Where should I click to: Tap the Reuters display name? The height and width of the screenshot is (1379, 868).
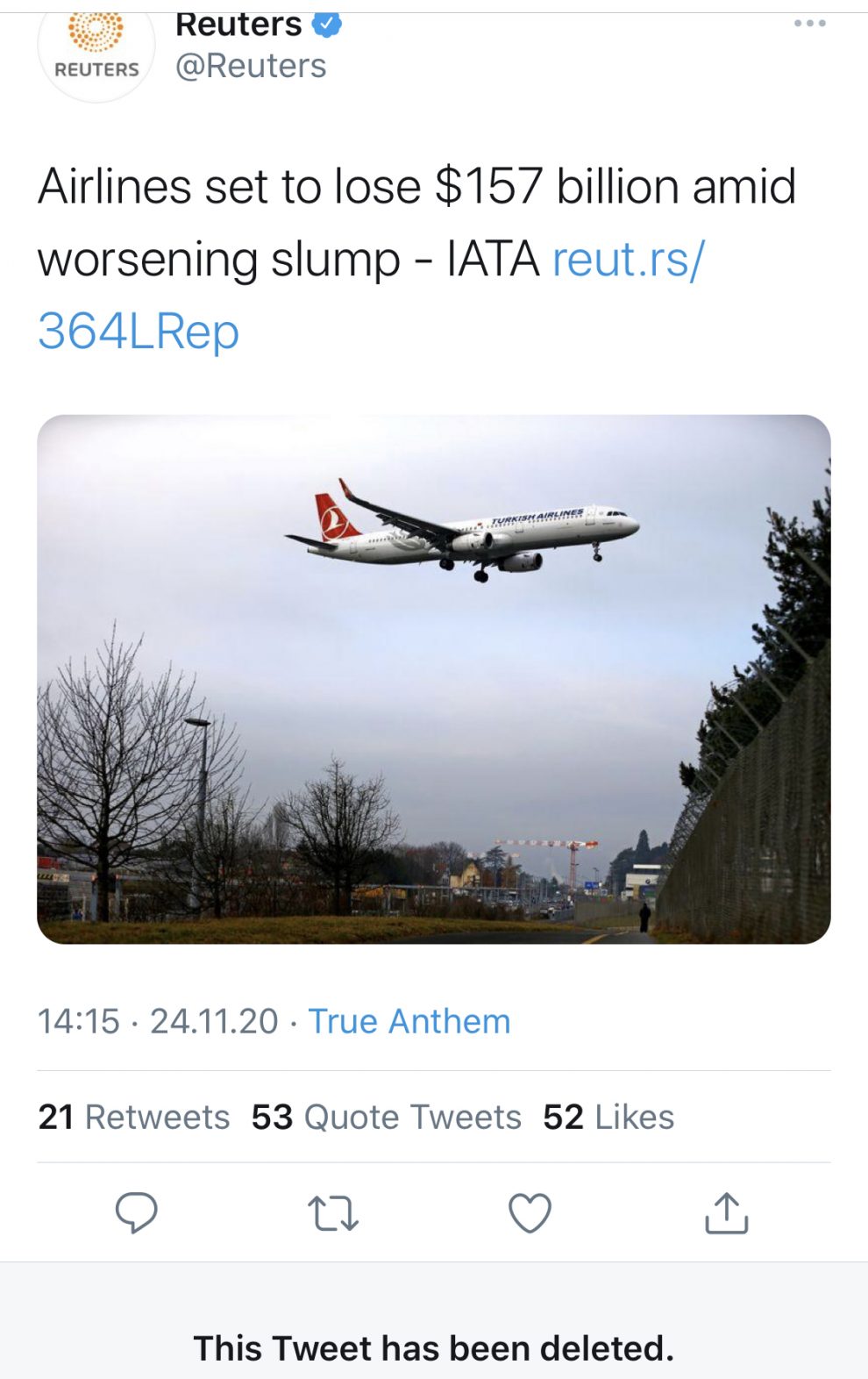238,25
